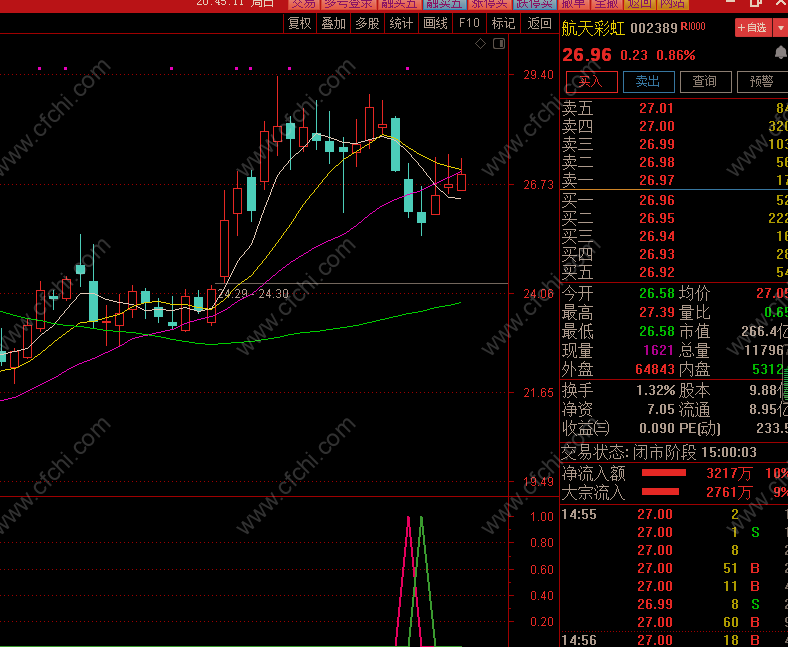Click the tall cyan candle after the peak
This screenshot has width=788, height=647.
pos(396,145)
